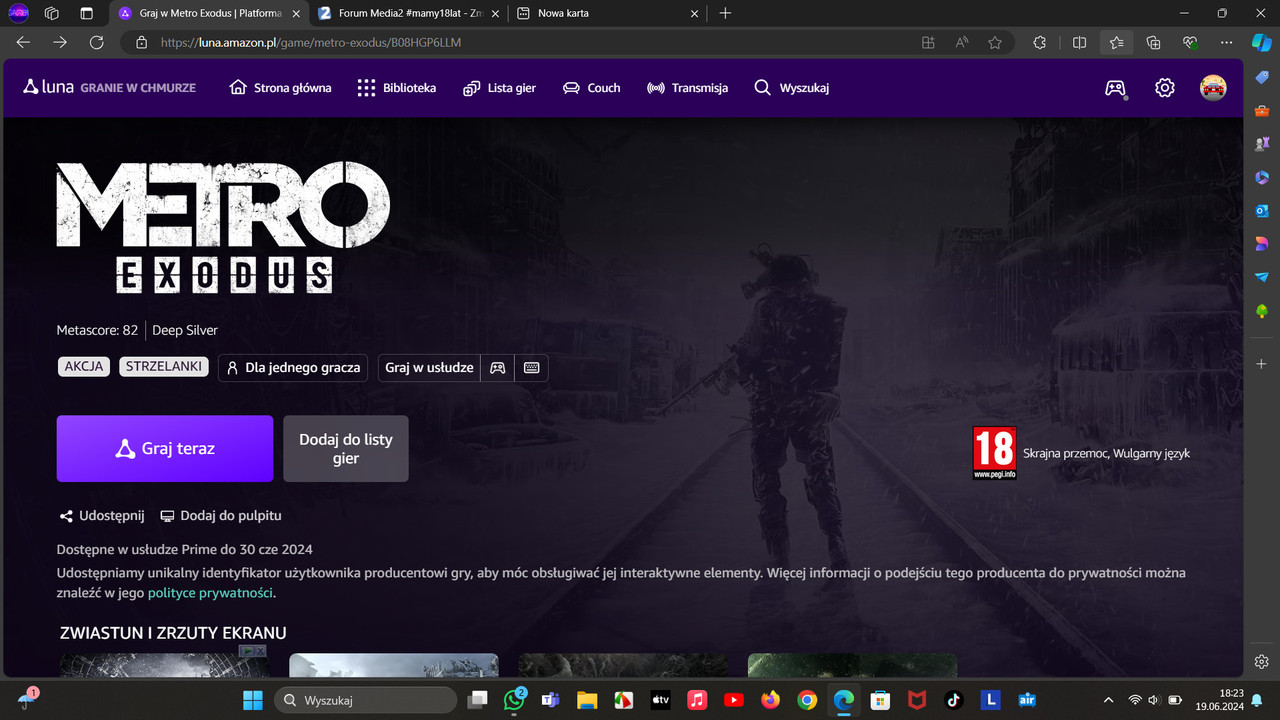Open File Explorer from taskbar
This screenshot has height=720, width=1280.
[587, 700]
